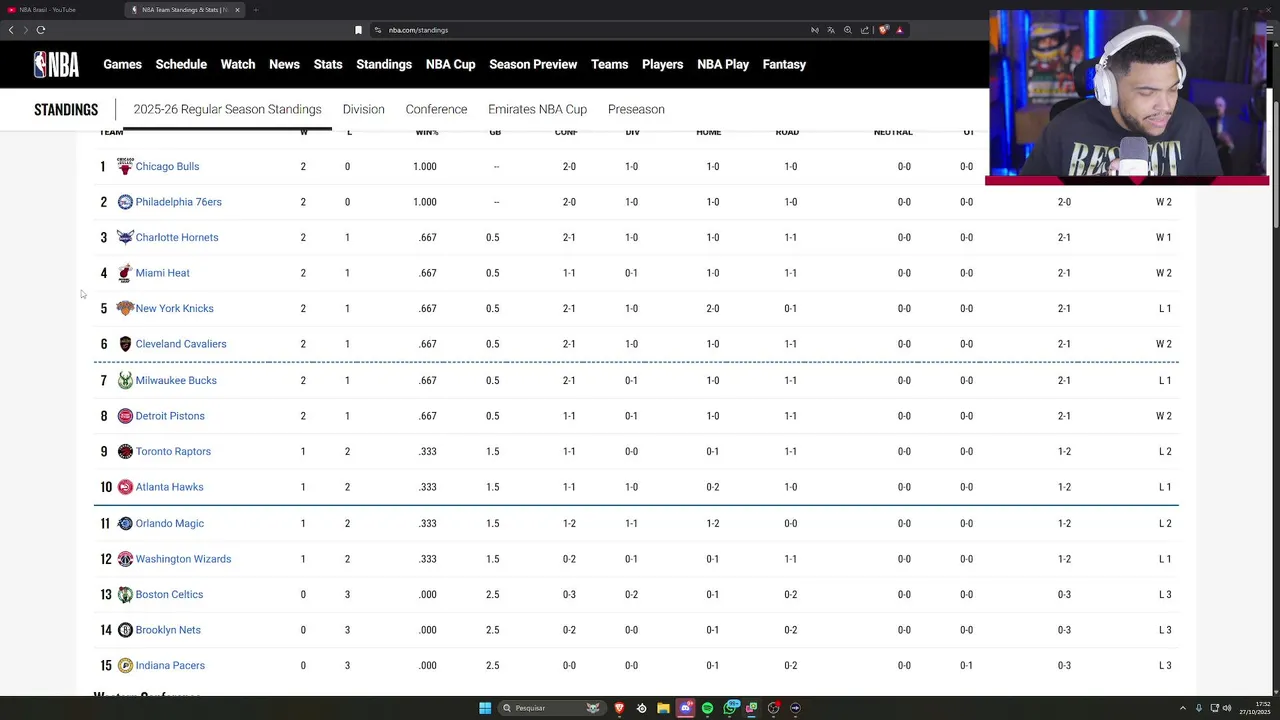Switch to the Division standings tab
This screenshot has height=720, width=1280.
[364, 109]
